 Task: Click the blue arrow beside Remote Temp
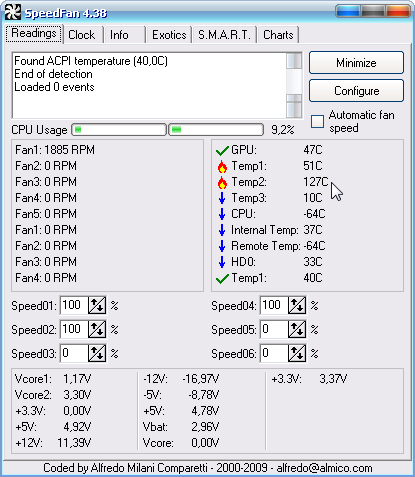point(222,246)
